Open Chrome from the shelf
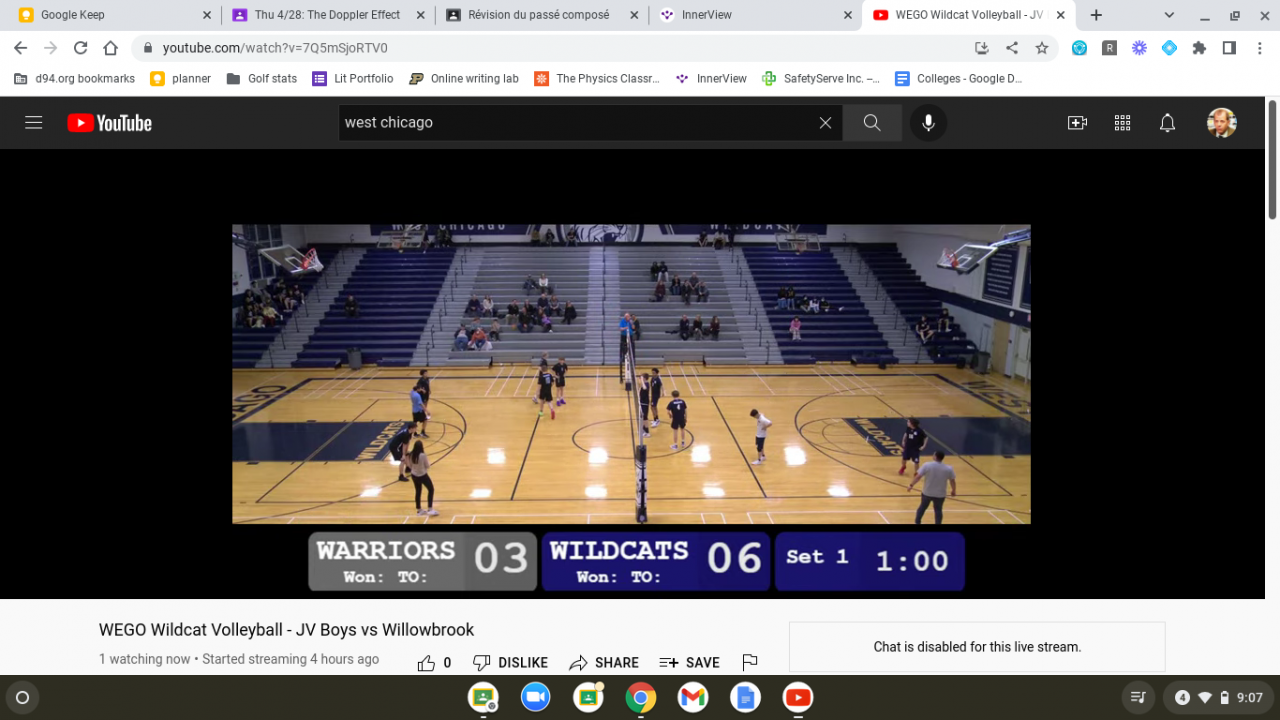Screen dimensions: 1280x720 [641, 697]
